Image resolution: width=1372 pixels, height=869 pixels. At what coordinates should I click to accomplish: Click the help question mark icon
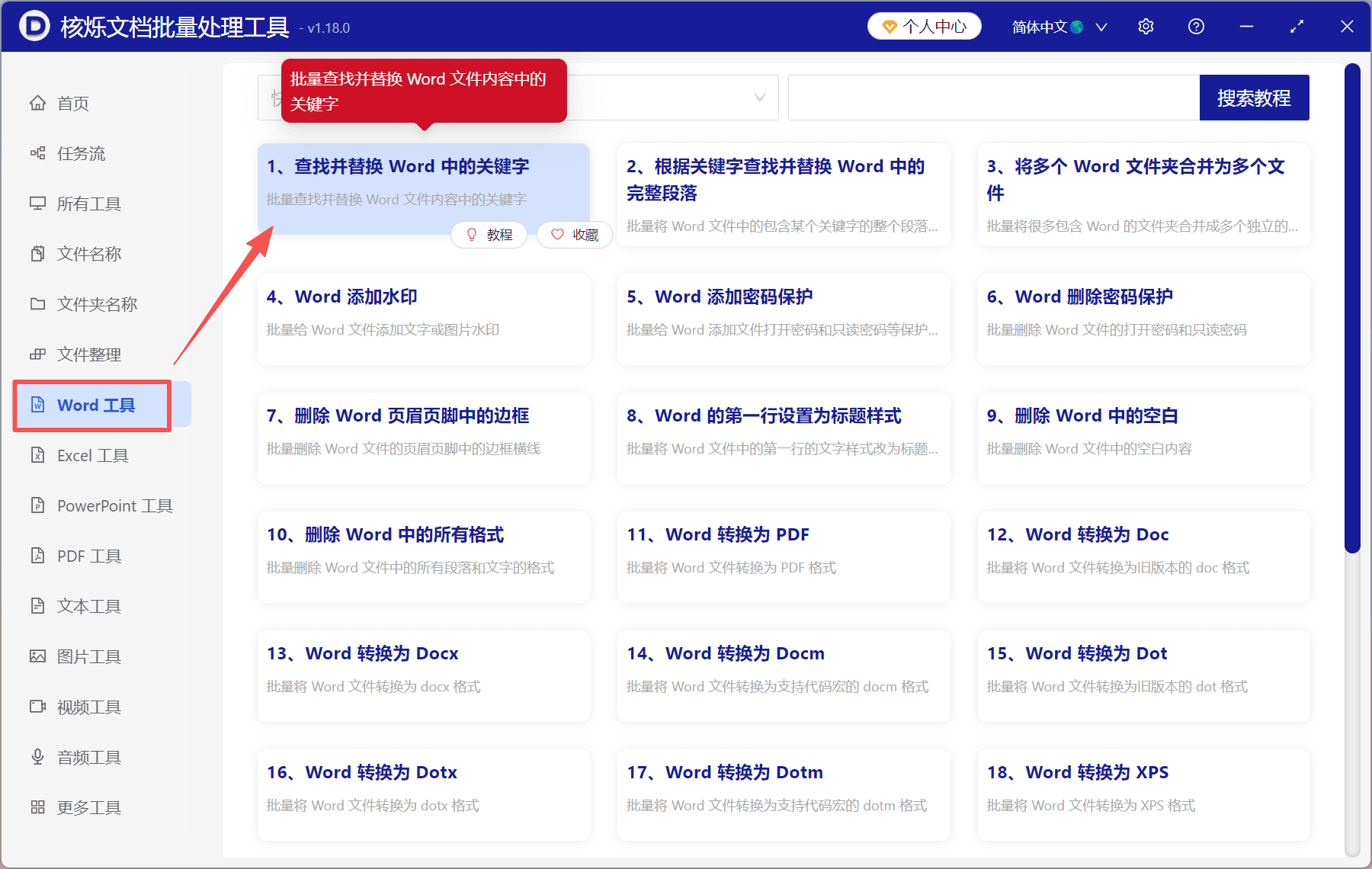tap(1196, 27)
